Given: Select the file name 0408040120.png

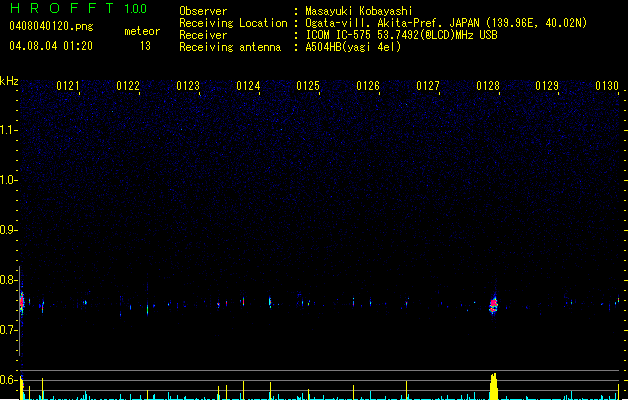Looking at the screenshot, I should coord(51,26).
